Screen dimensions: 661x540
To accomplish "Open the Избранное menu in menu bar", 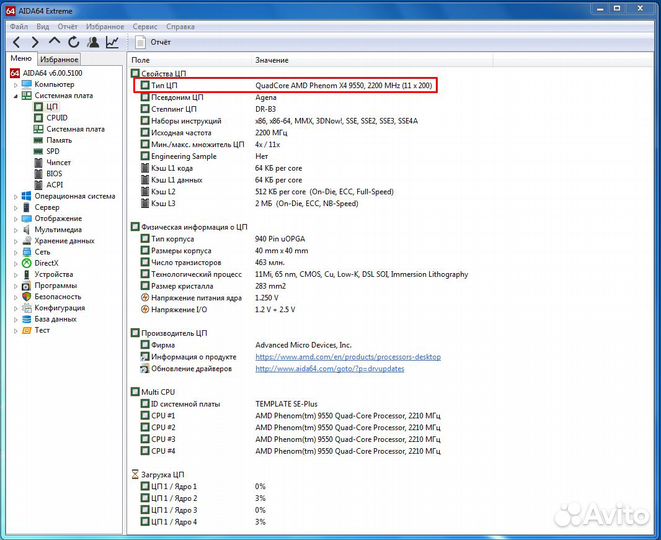I will pyautogui.click(x=105, y=27).
